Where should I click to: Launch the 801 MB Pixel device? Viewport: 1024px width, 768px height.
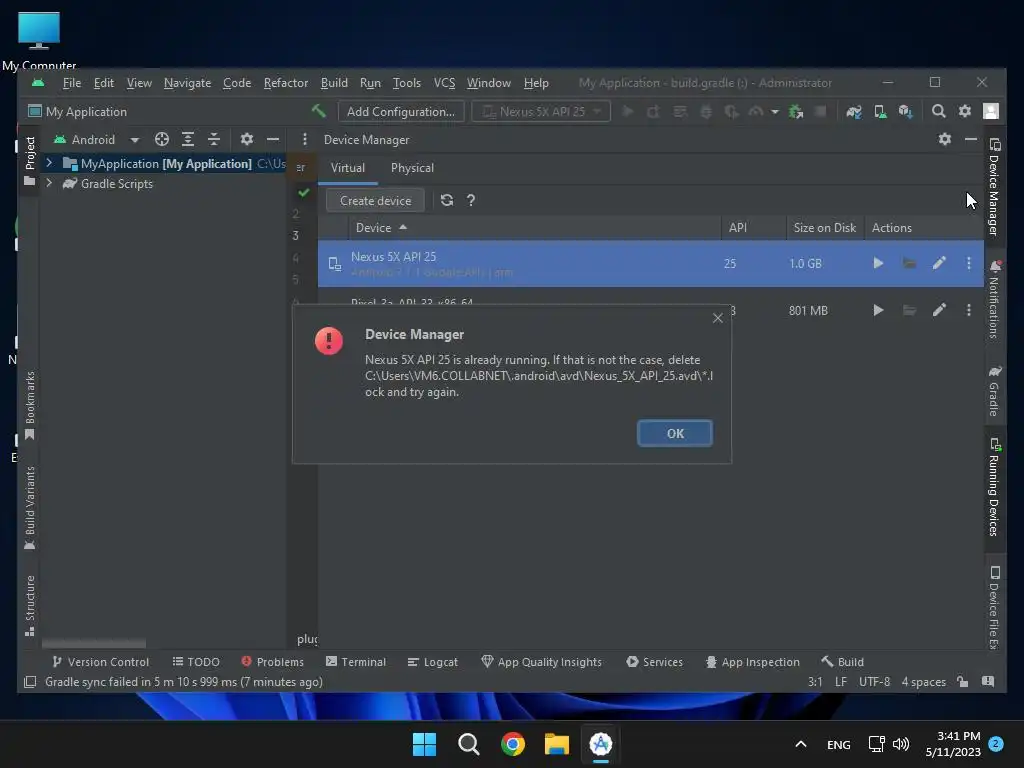tap(878, 310)
